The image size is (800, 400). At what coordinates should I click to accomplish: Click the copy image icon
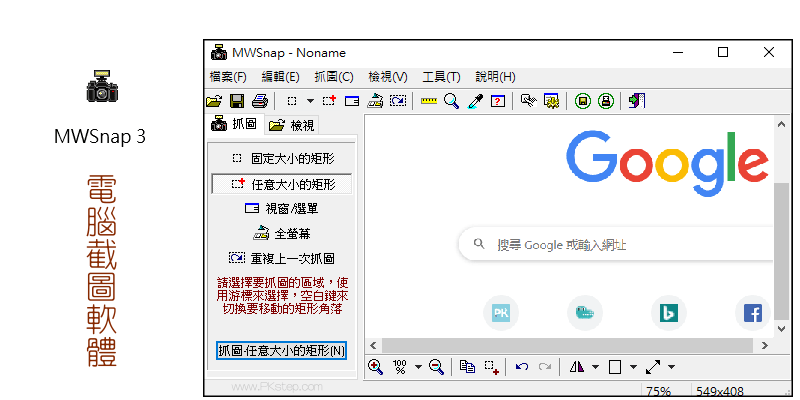[x=467, y=367]
